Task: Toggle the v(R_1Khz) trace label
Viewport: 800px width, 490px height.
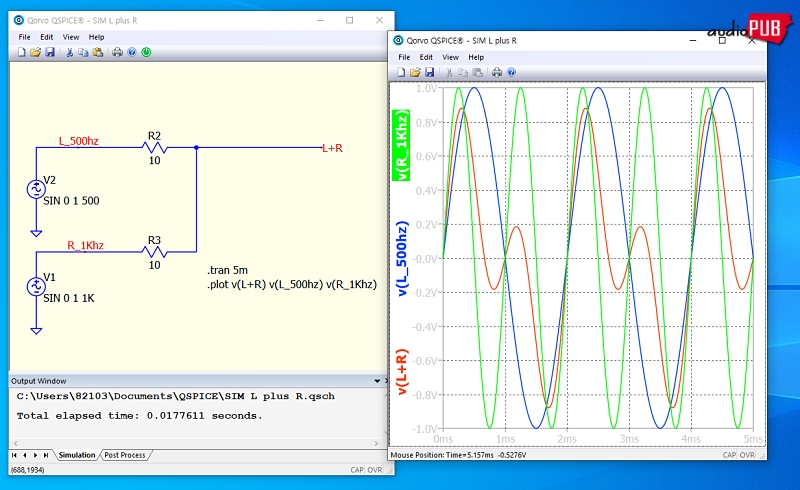Action: tap(401, 145)
